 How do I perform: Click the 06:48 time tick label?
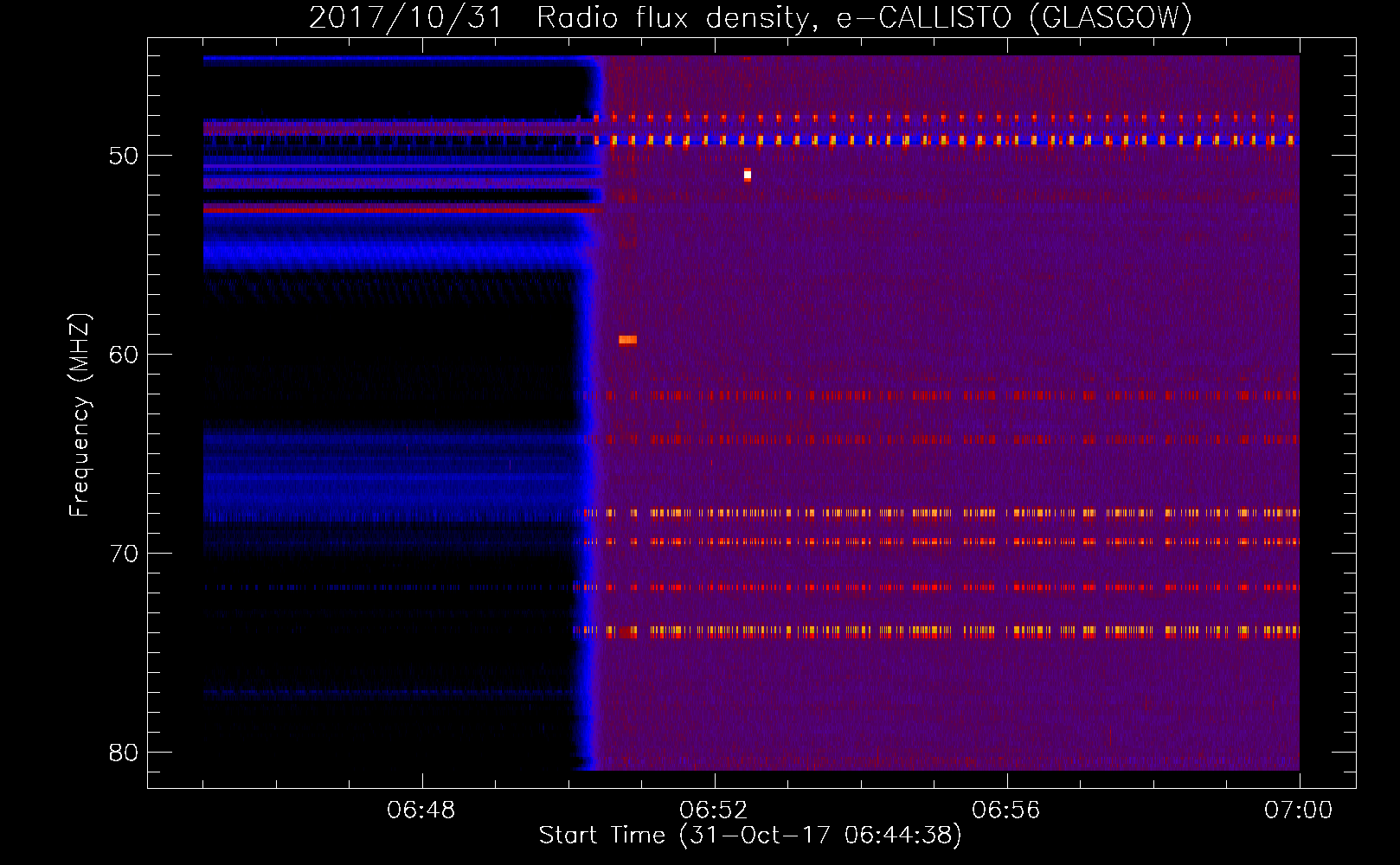[421, 811]
